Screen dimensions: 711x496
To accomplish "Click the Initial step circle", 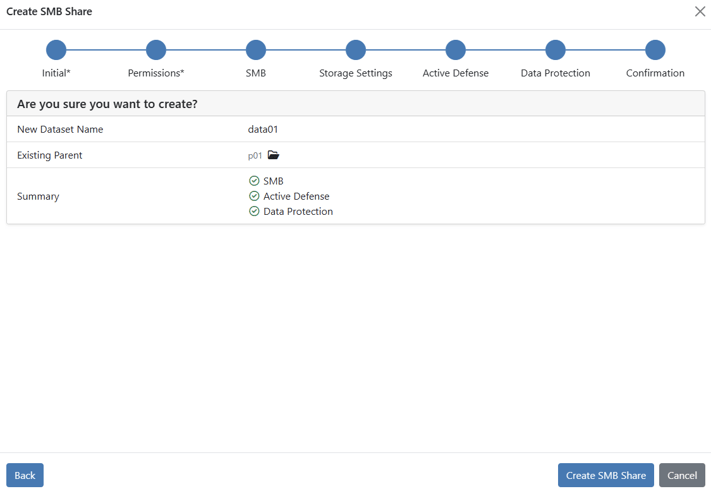I will (56, 50).
